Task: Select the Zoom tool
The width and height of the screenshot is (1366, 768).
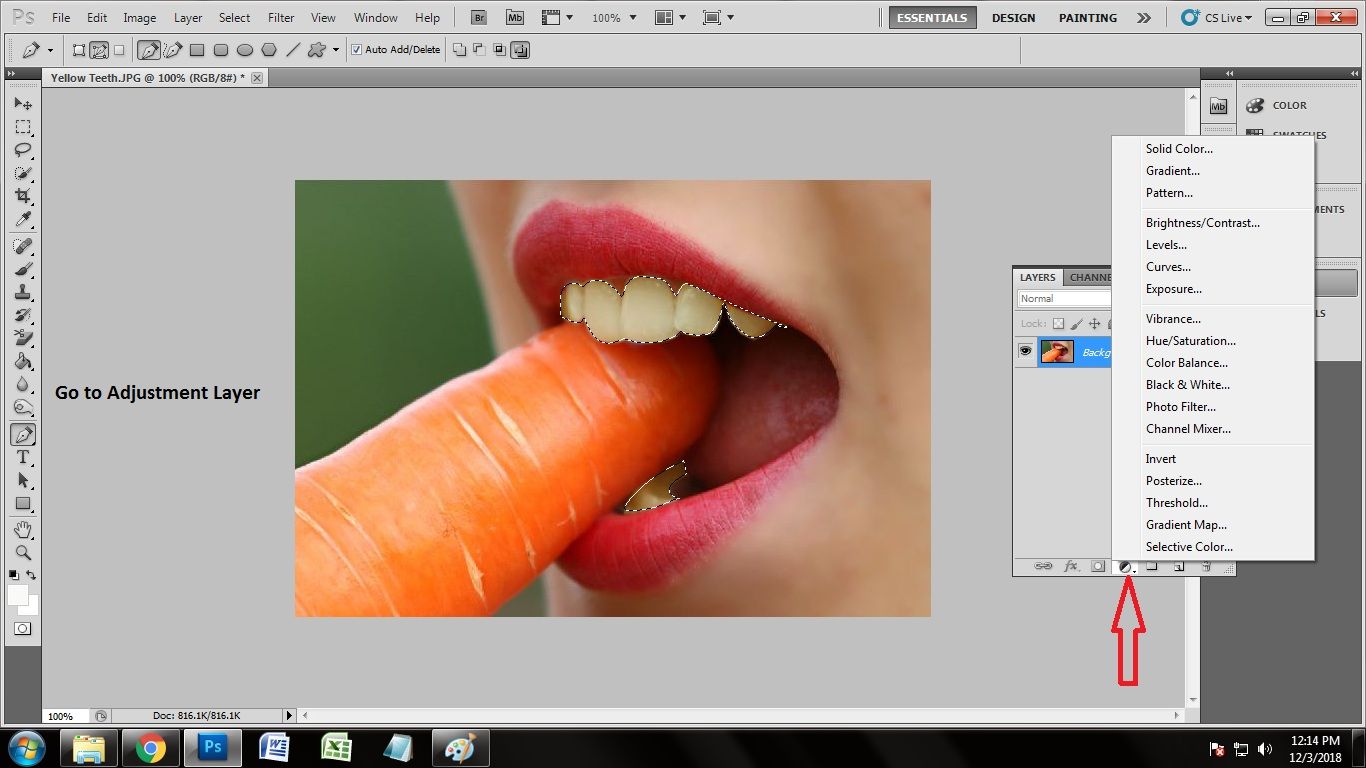Action: tap(22, 552)
